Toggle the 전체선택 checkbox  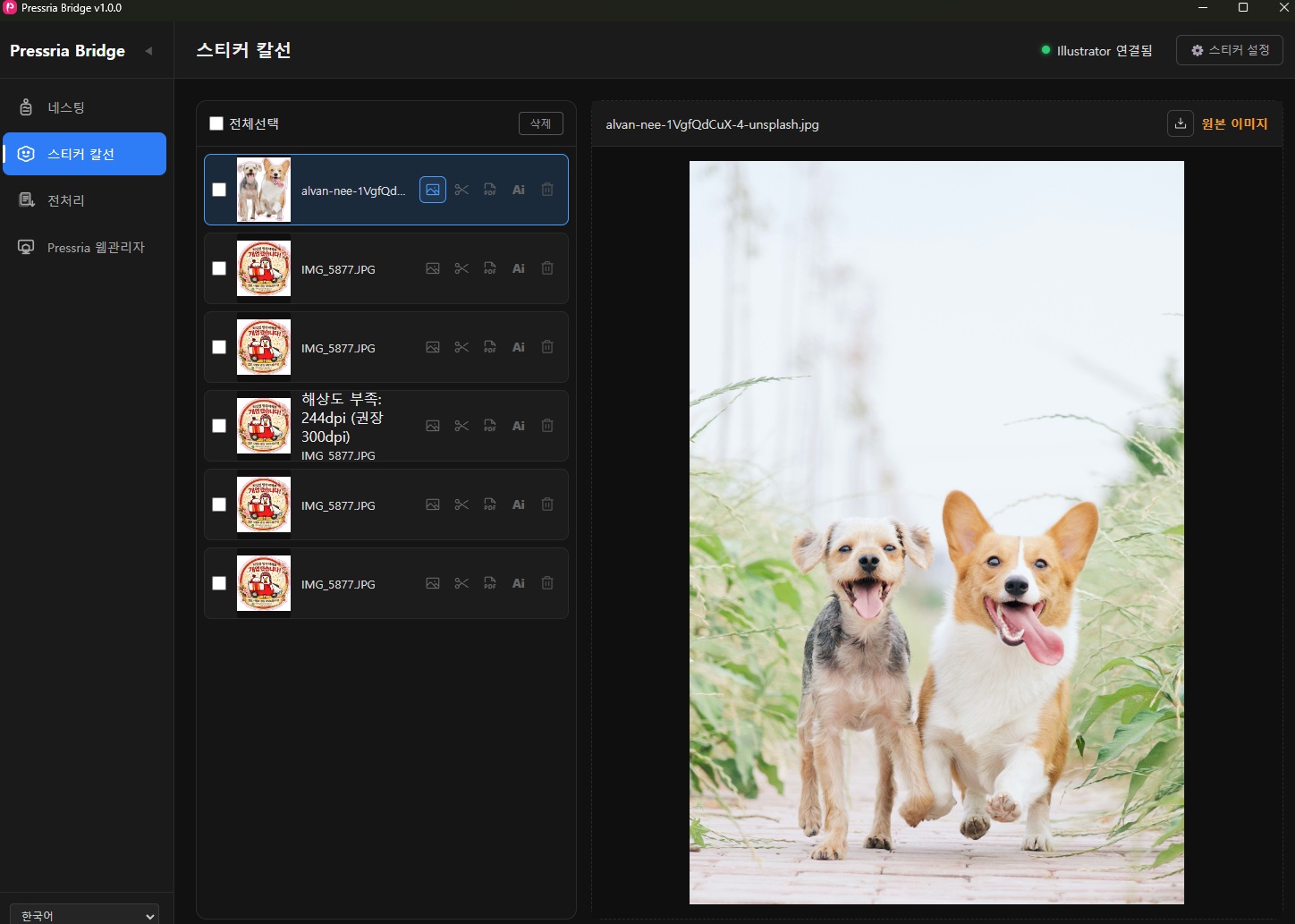(x=216, y=123)
